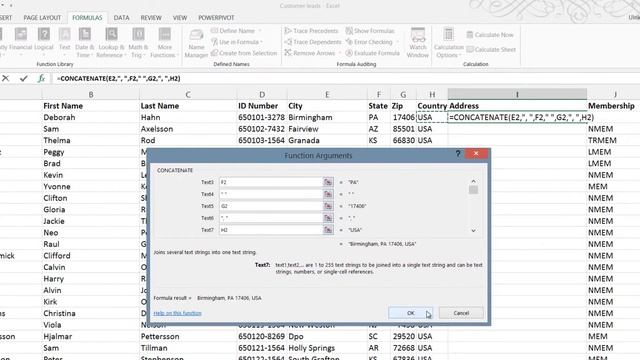Open the Logical functions library
Viewport: 640px width, 360px height.
point(44,42)
